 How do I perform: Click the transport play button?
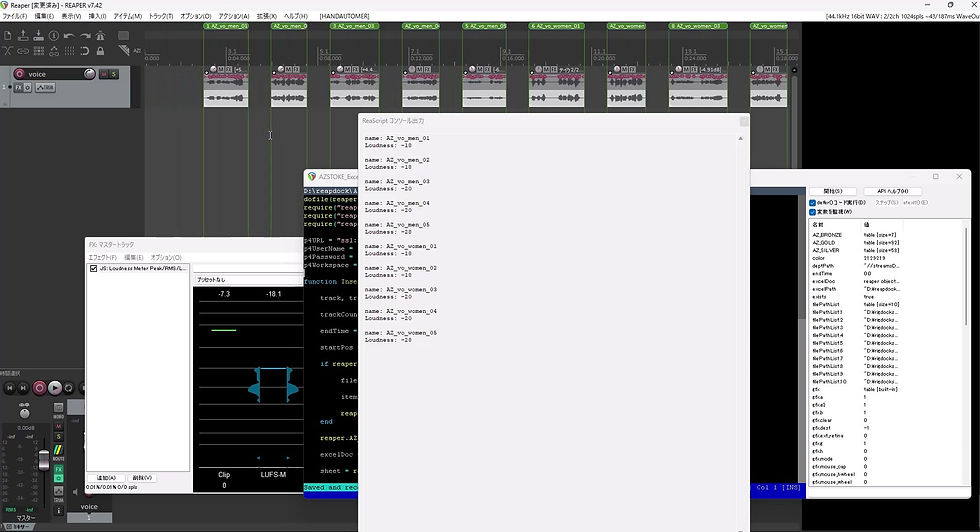point(55,388)
